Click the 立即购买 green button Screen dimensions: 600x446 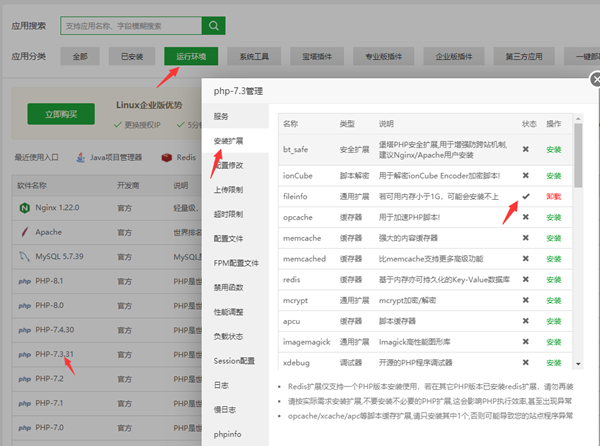coord(61,114)
